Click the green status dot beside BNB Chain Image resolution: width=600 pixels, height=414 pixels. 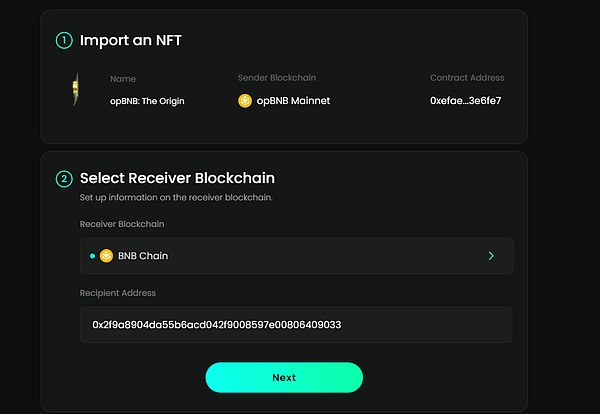[92, 256]
